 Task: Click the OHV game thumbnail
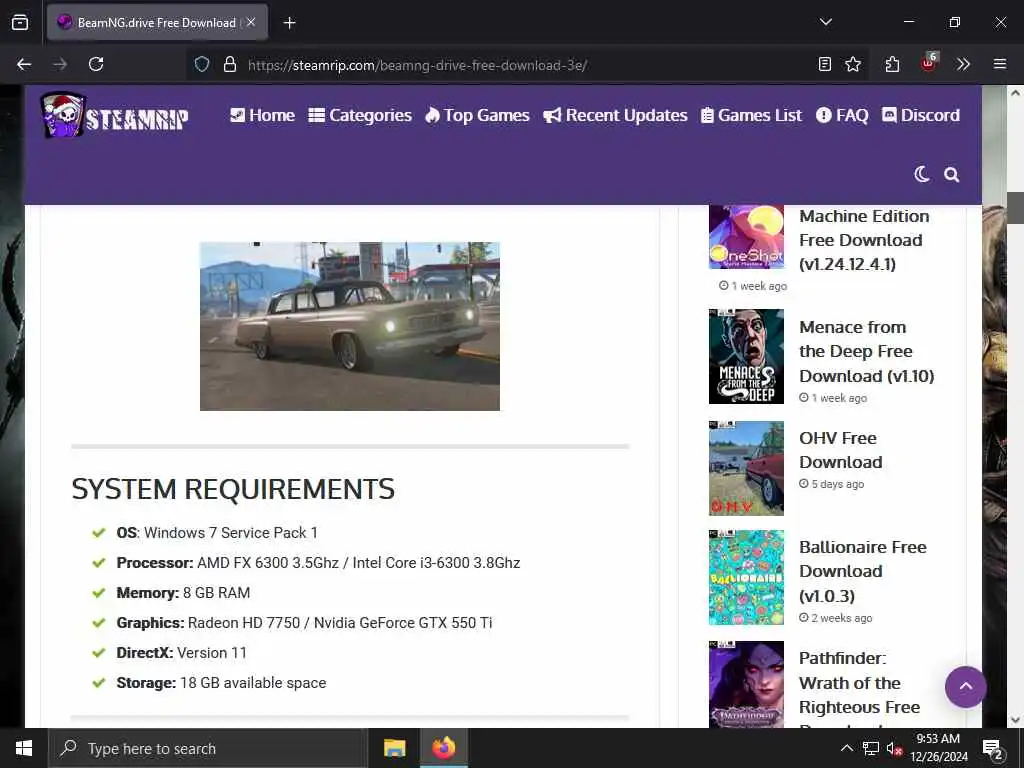tap(746, 468)
